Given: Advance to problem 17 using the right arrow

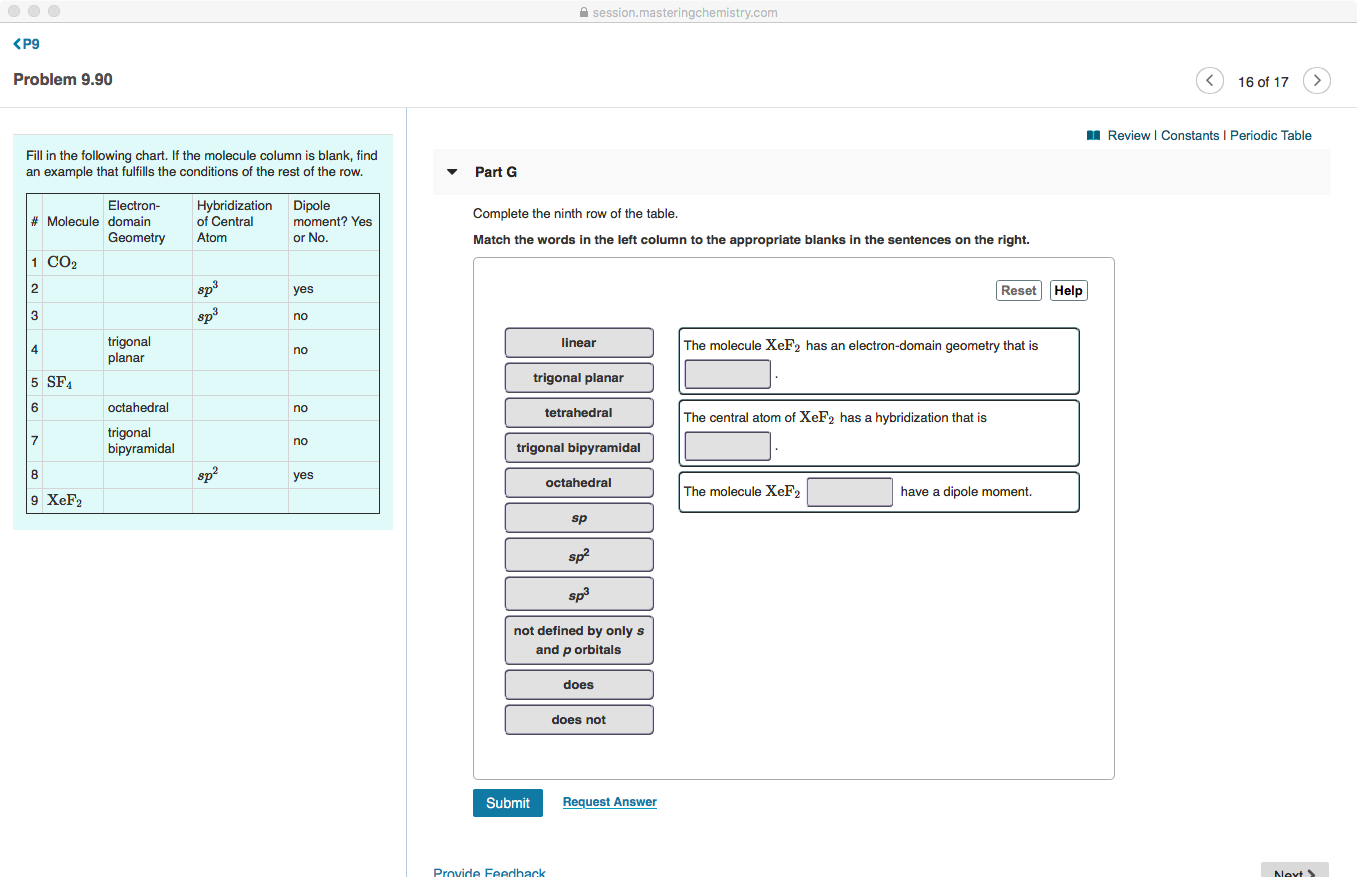Looking at the screenshot, I should coord(1317,80).
